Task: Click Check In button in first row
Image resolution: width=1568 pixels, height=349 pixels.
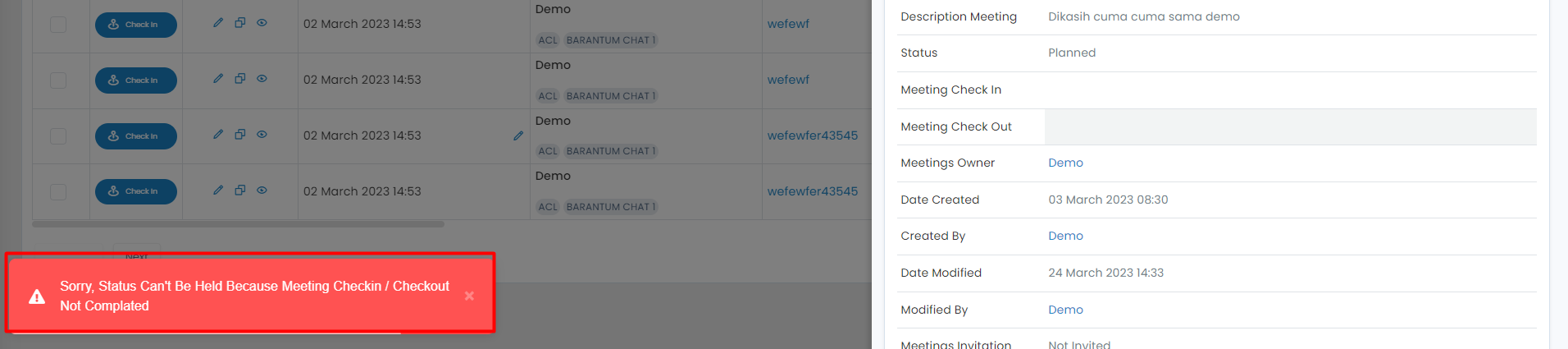Action: pyautogui.click(x=136, y=25)
